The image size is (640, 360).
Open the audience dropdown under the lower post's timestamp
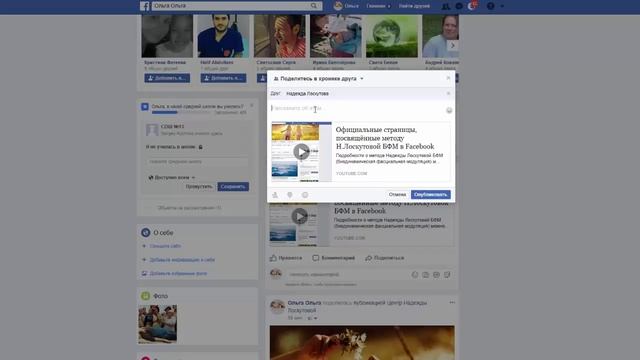click(312, 318)
